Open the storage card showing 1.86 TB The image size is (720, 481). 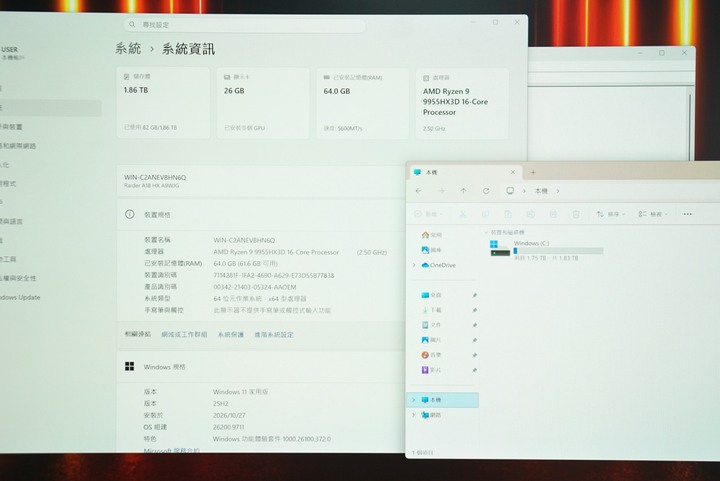point(163,103)
